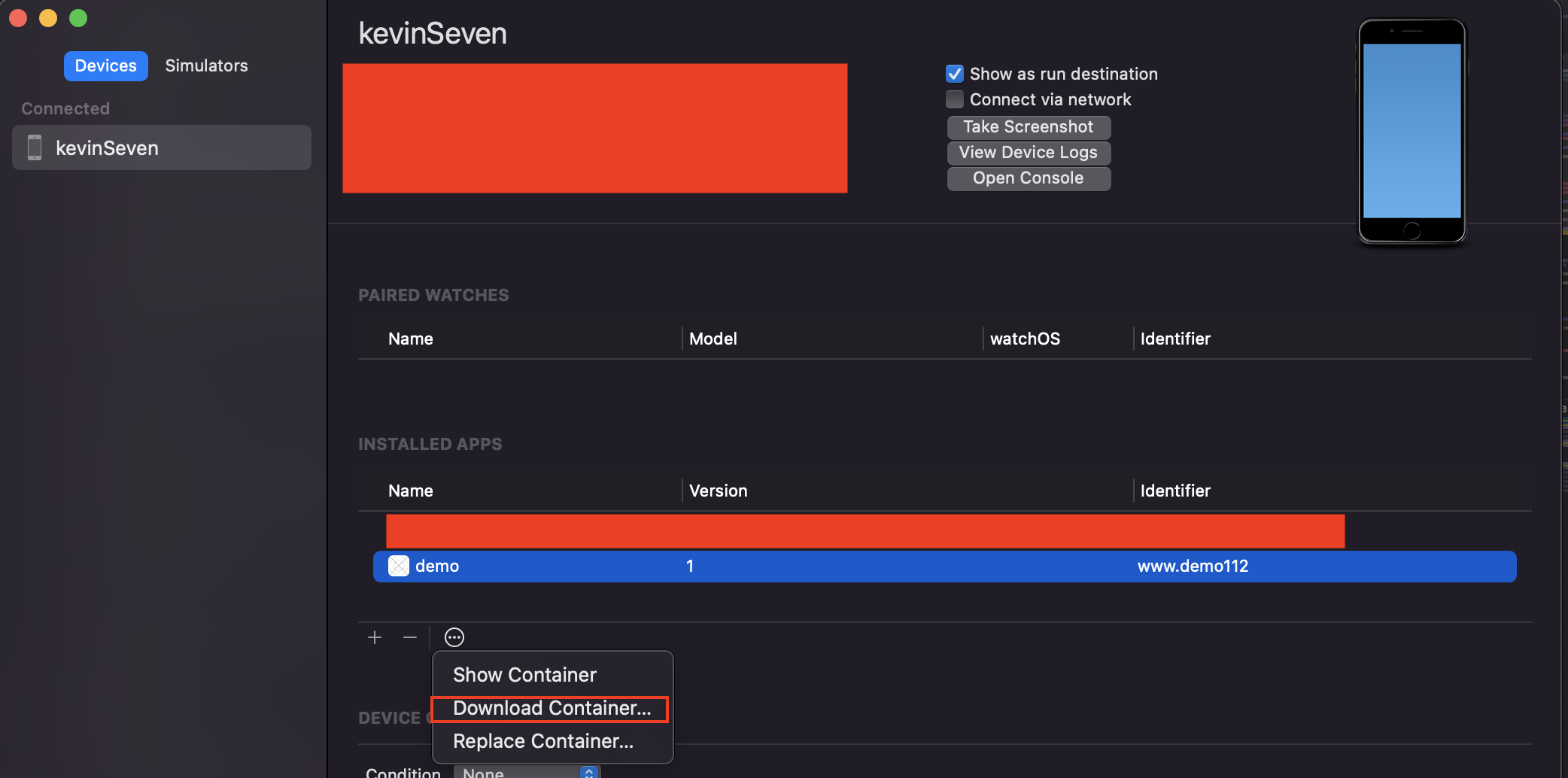Click the kevinSeven device title text

pos(433,33)
